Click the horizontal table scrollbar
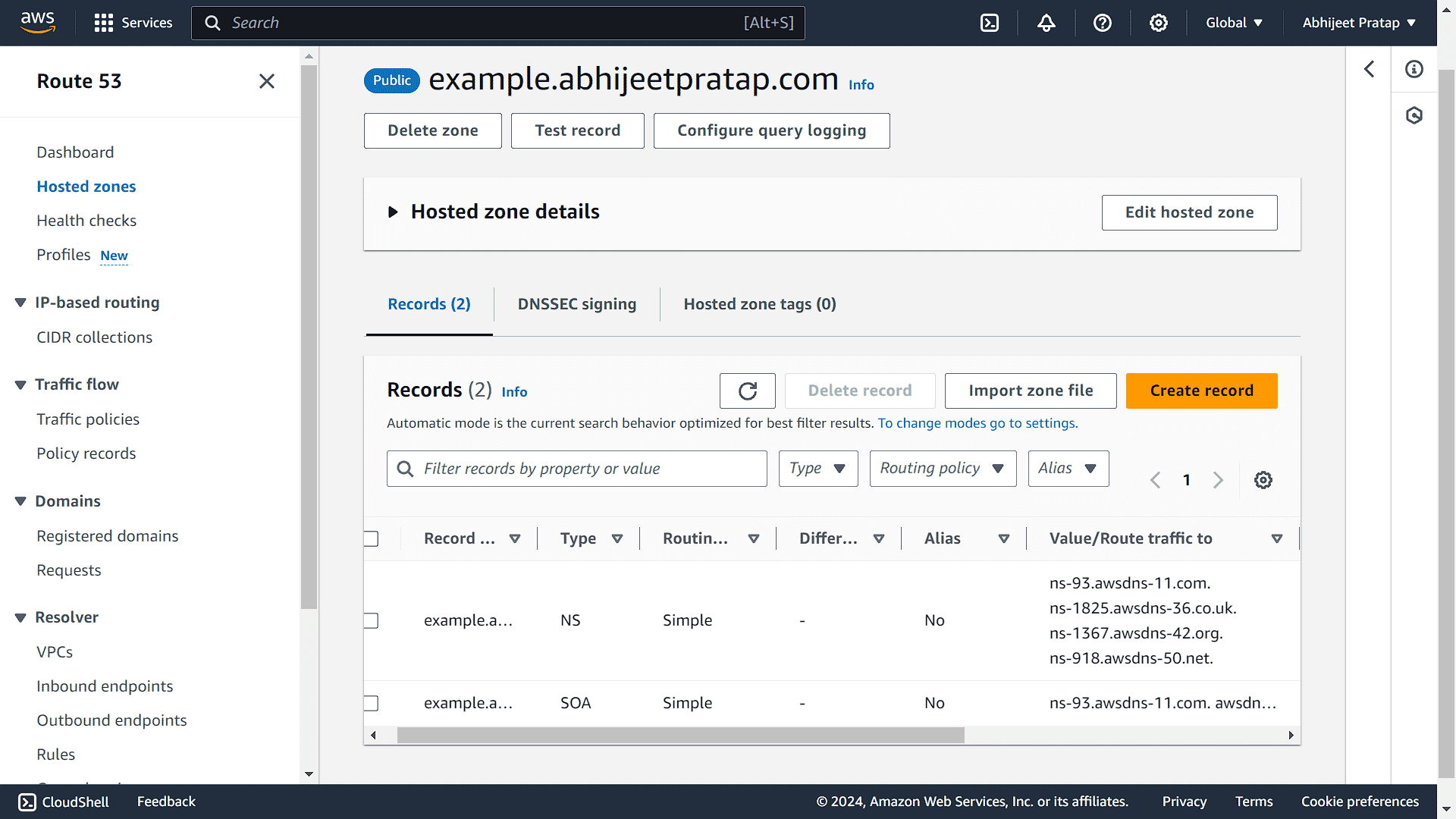Screen dimensions: 1456x819 click(x=680, y=735)
